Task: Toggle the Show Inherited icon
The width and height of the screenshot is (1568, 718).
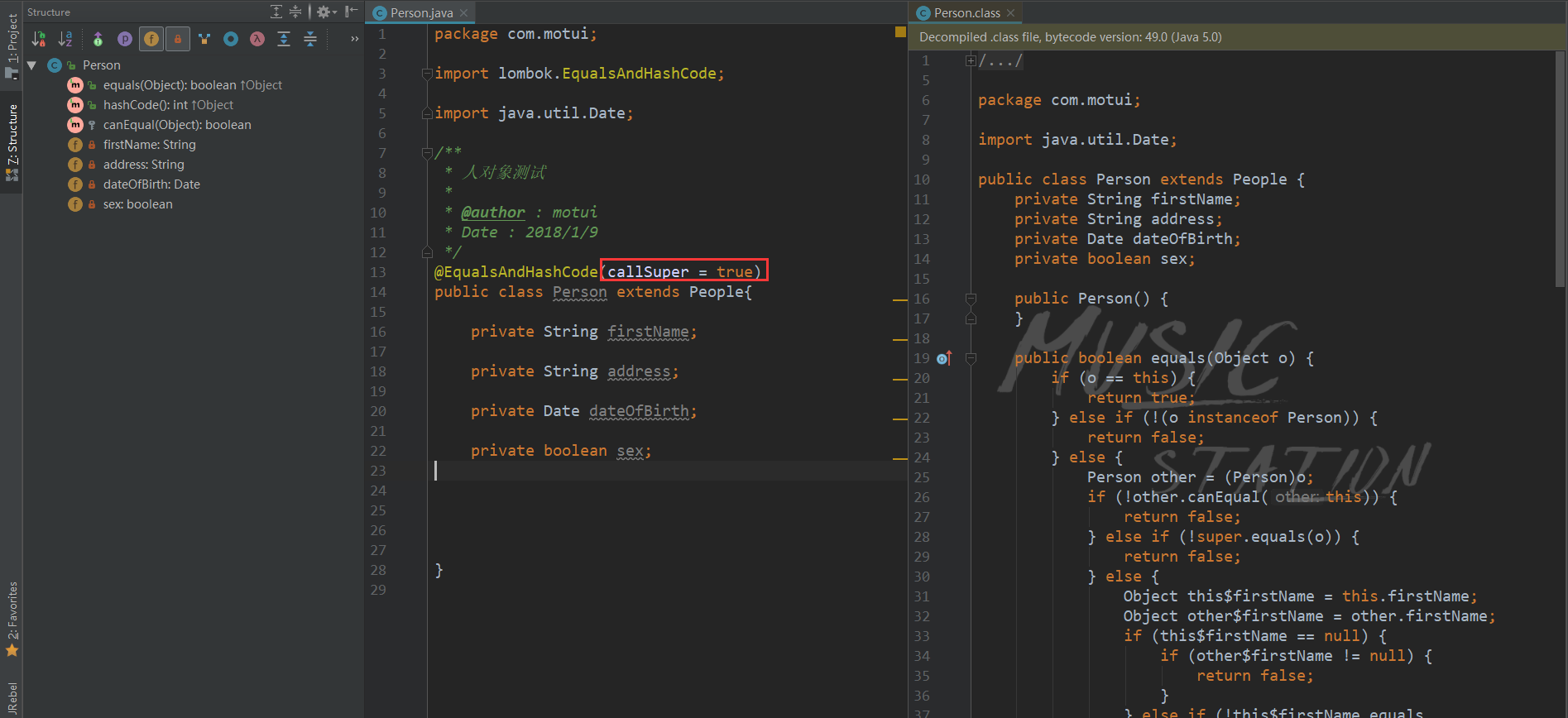Action: 98,39
